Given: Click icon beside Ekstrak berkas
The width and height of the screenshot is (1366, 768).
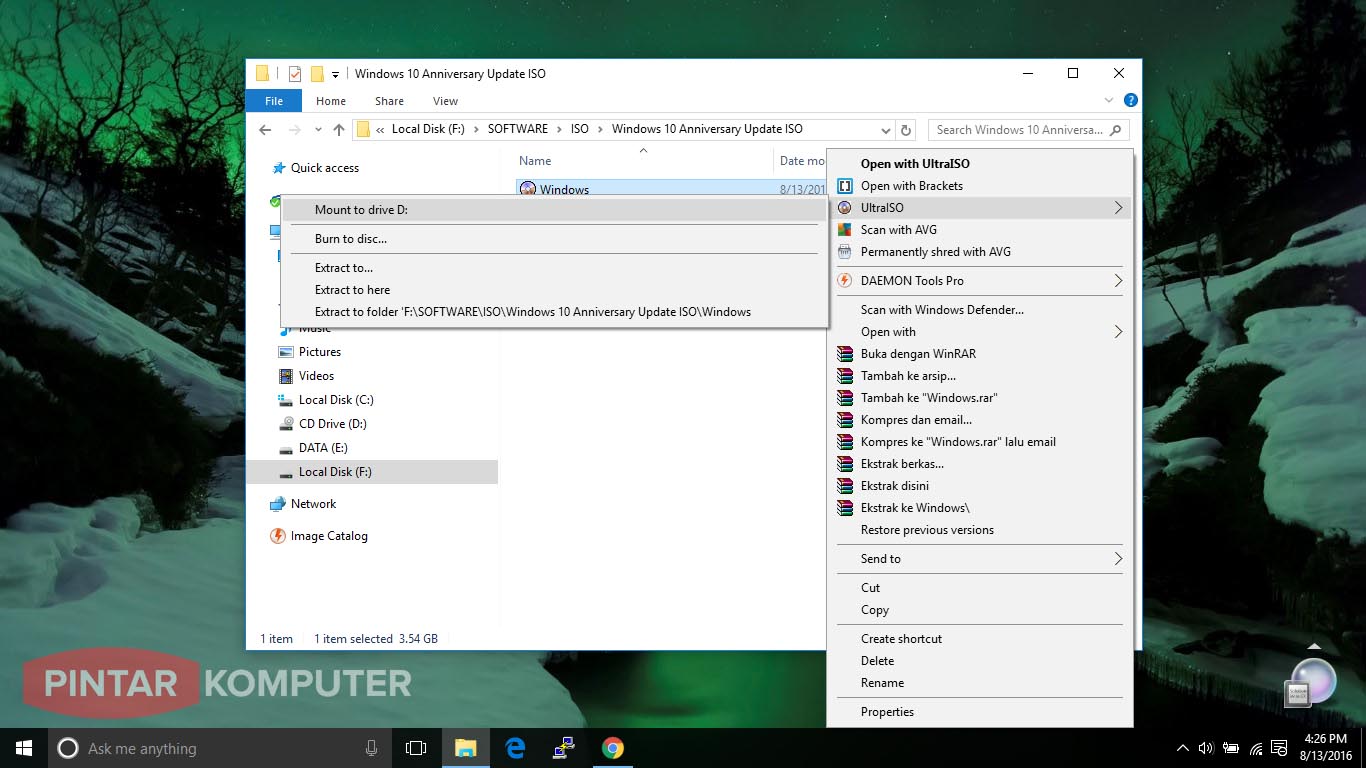Looking at the screenshot, I should coord(844,464).
